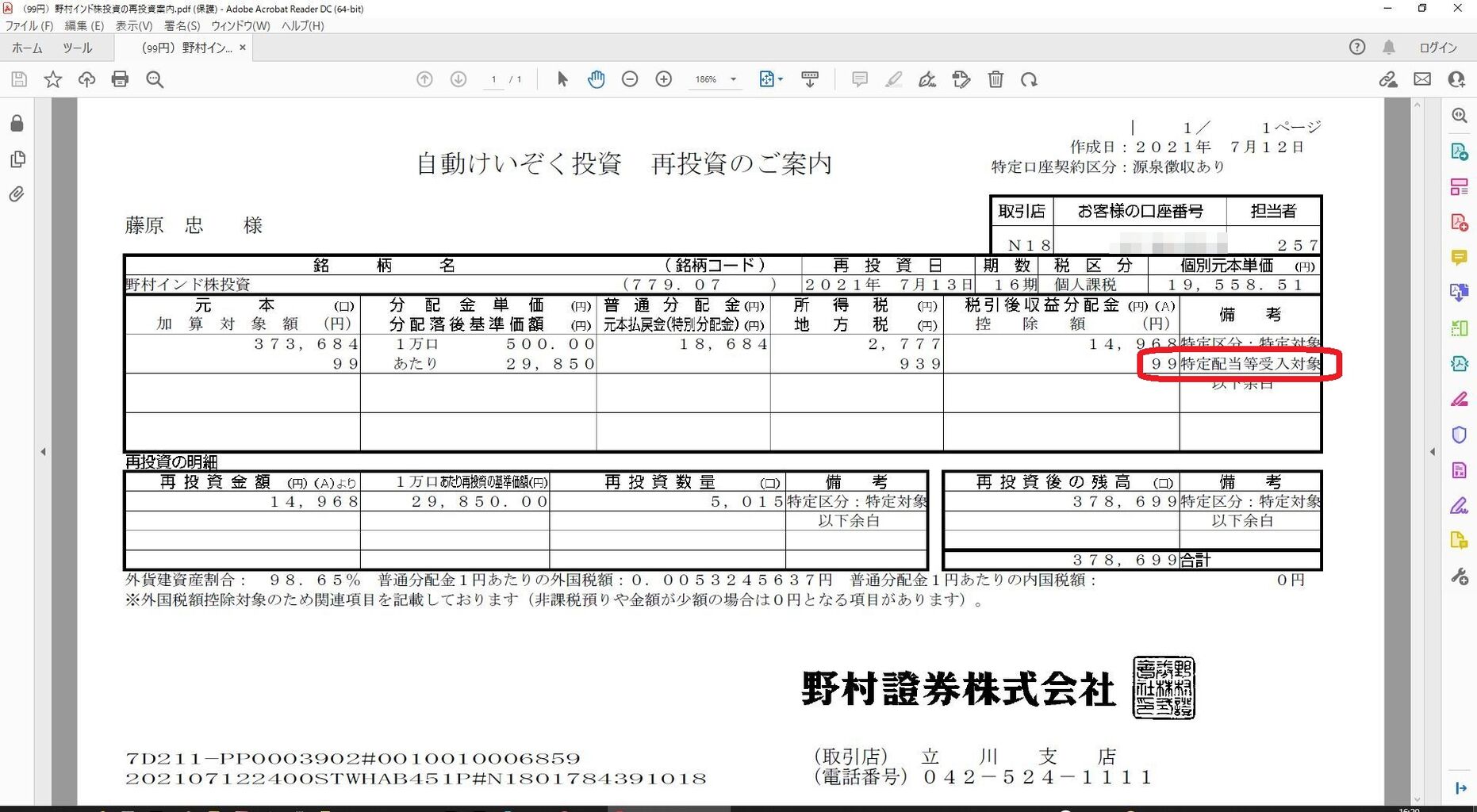The image size is (1477, 812).
Task: Click the Save file icon
Action: click(x=19, y=79)
